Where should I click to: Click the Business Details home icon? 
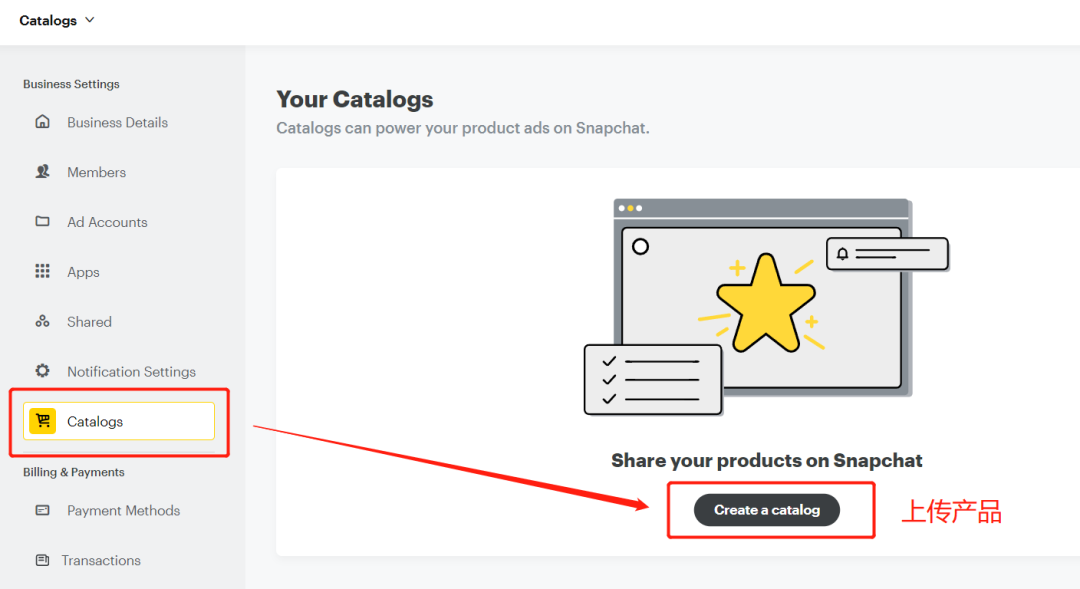tap(42, 122)
